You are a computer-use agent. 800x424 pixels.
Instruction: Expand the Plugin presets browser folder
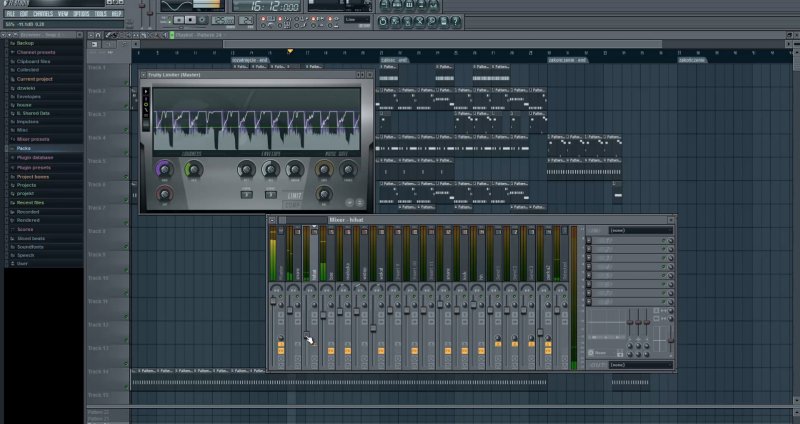[x=33, y=167]
